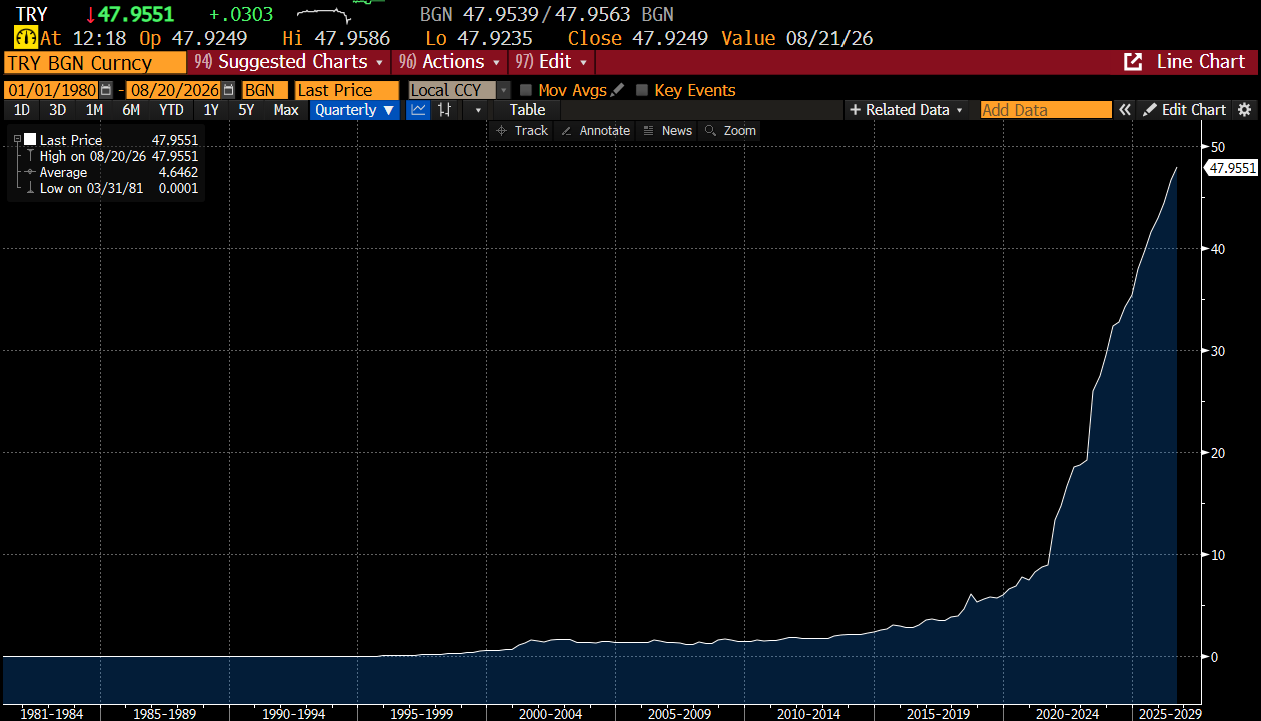The width and height of the screenshot is (1261, 721).
Task: Collapse toolbar with double chevron icon
Action: coord(1125,110)
